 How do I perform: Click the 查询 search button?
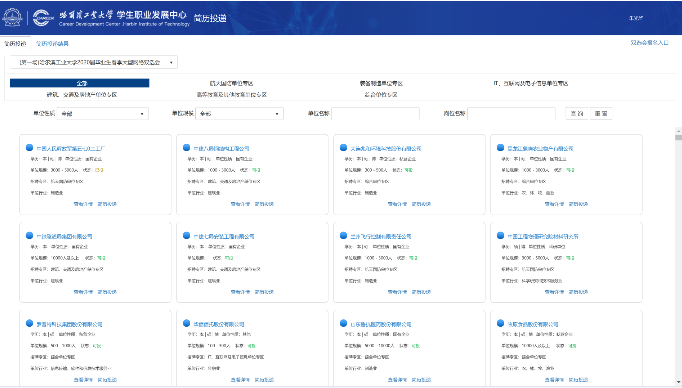point(577,114)
